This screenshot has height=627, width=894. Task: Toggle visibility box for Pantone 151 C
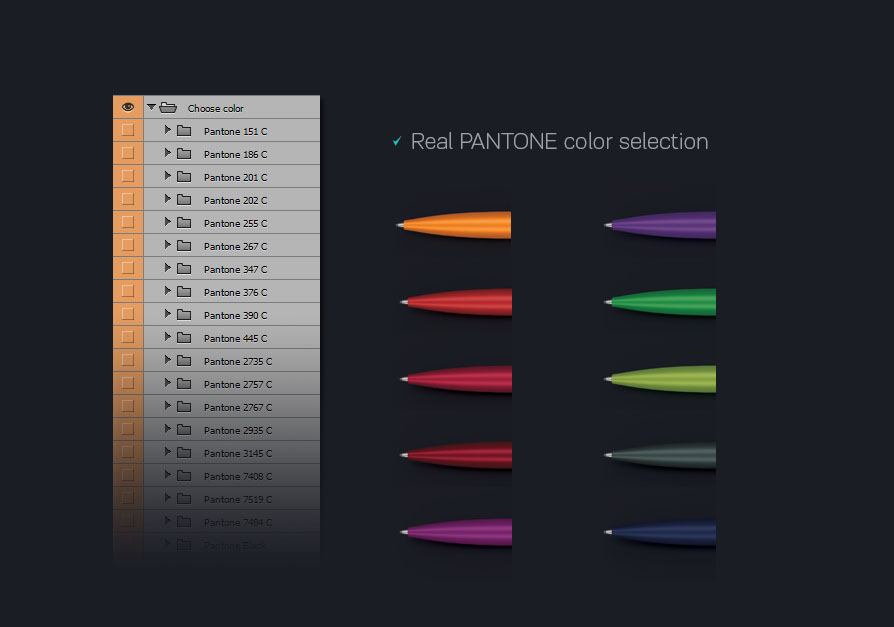[128, 130]
